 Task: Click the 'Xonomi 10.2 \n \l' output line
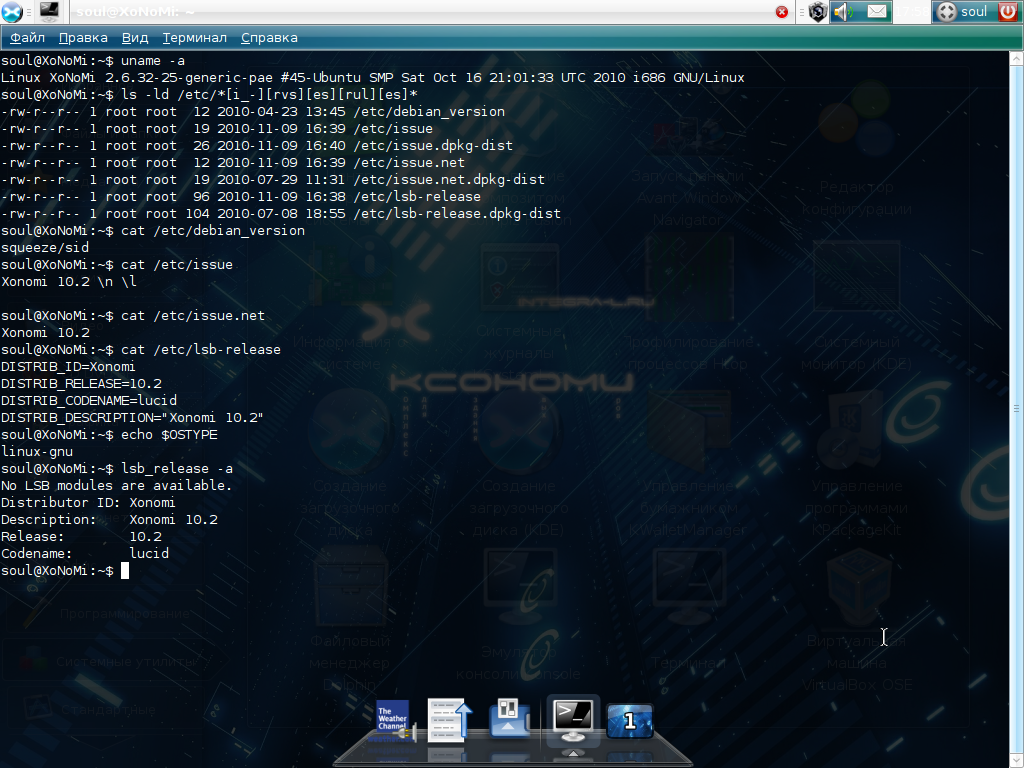pos(69,281)
